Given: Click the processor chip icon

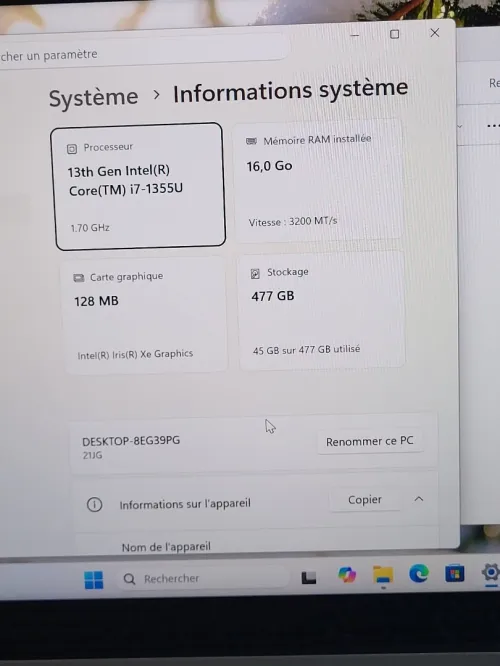Looking at the screenshot, I should [72, 149].
